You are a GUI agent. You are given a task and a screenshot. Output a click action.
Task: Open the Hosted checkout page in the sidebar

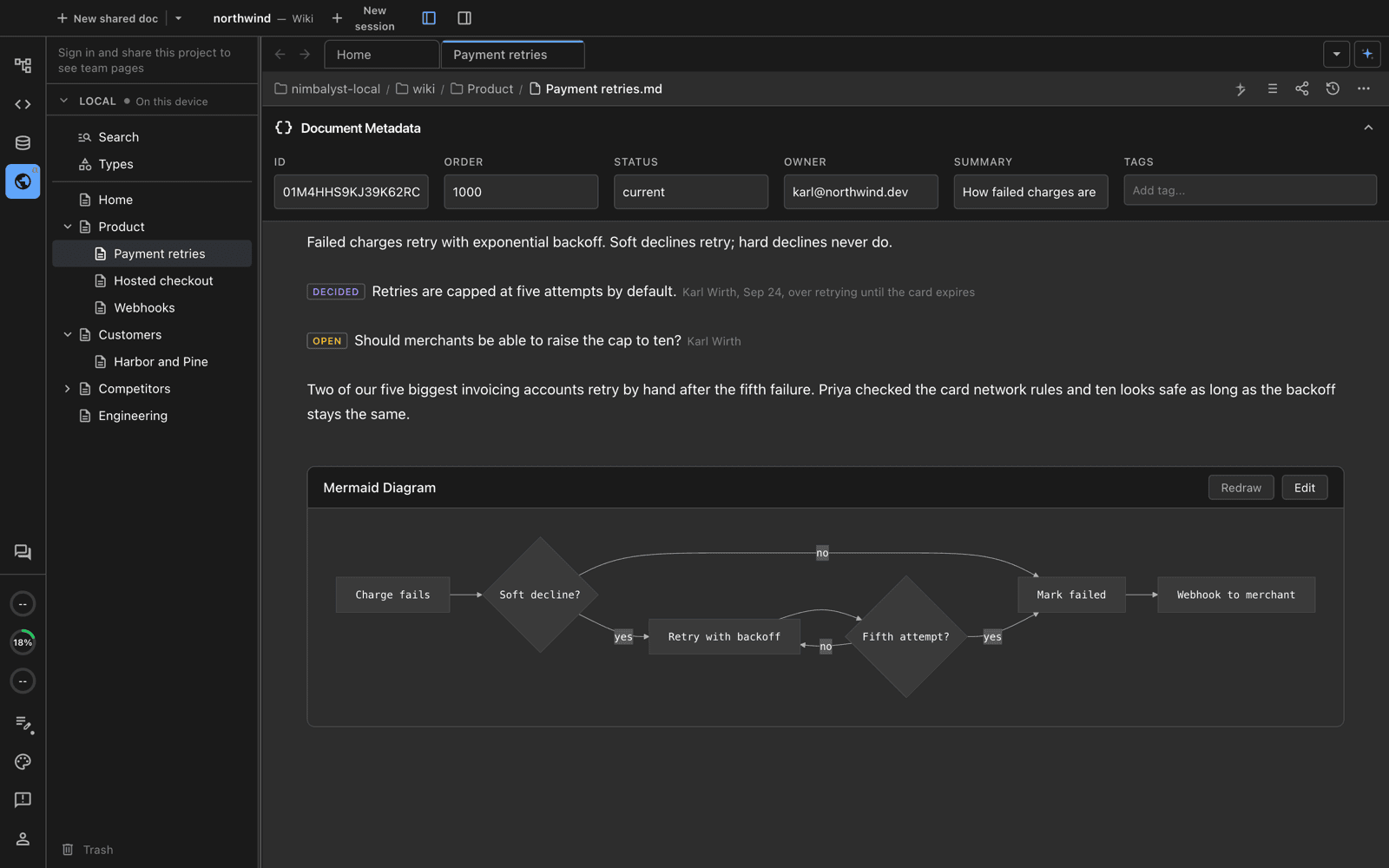click(x=152, y=280)
